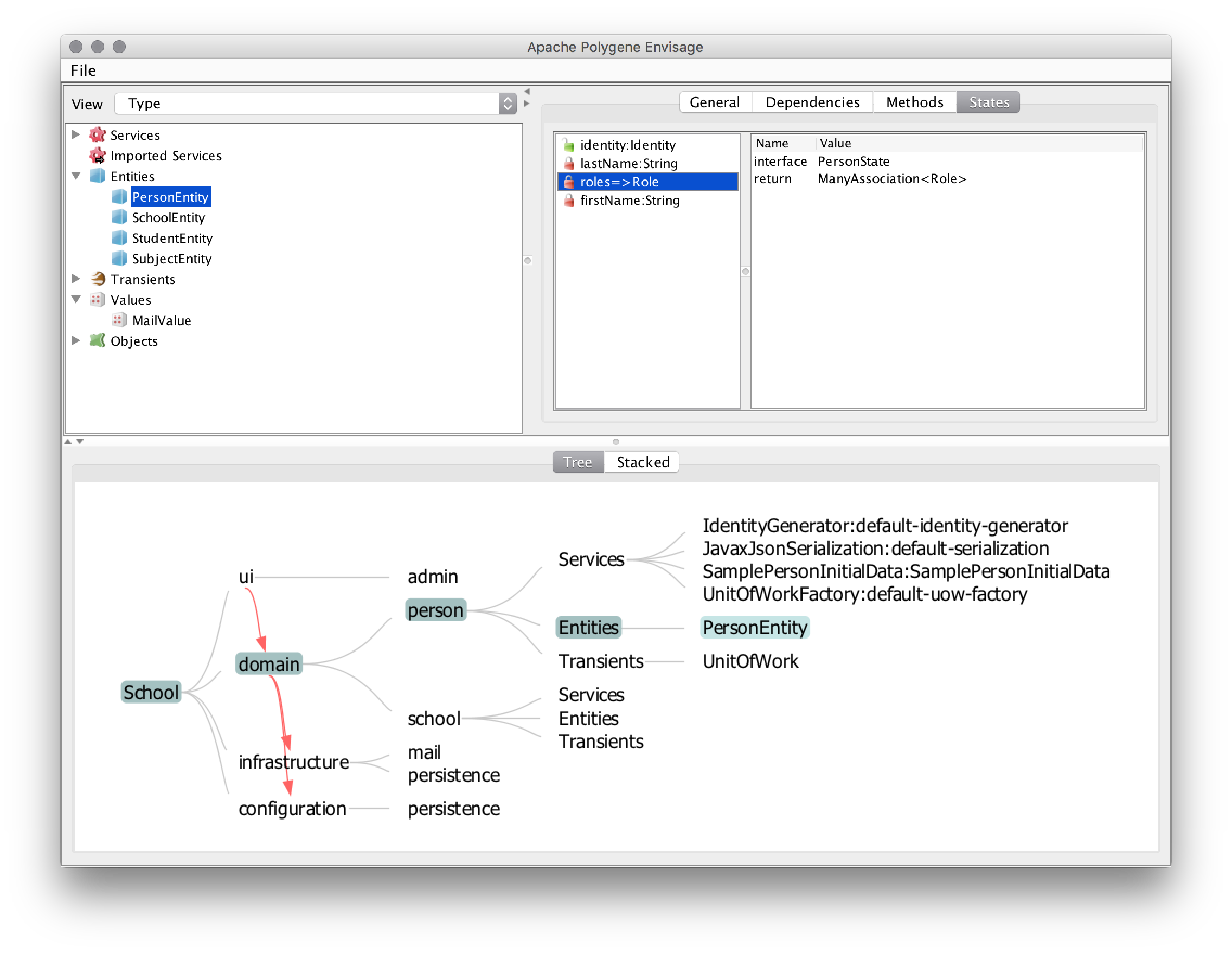1232x954 pixels.
Task: Open the File menu
Action: click(x=83, y=70)
